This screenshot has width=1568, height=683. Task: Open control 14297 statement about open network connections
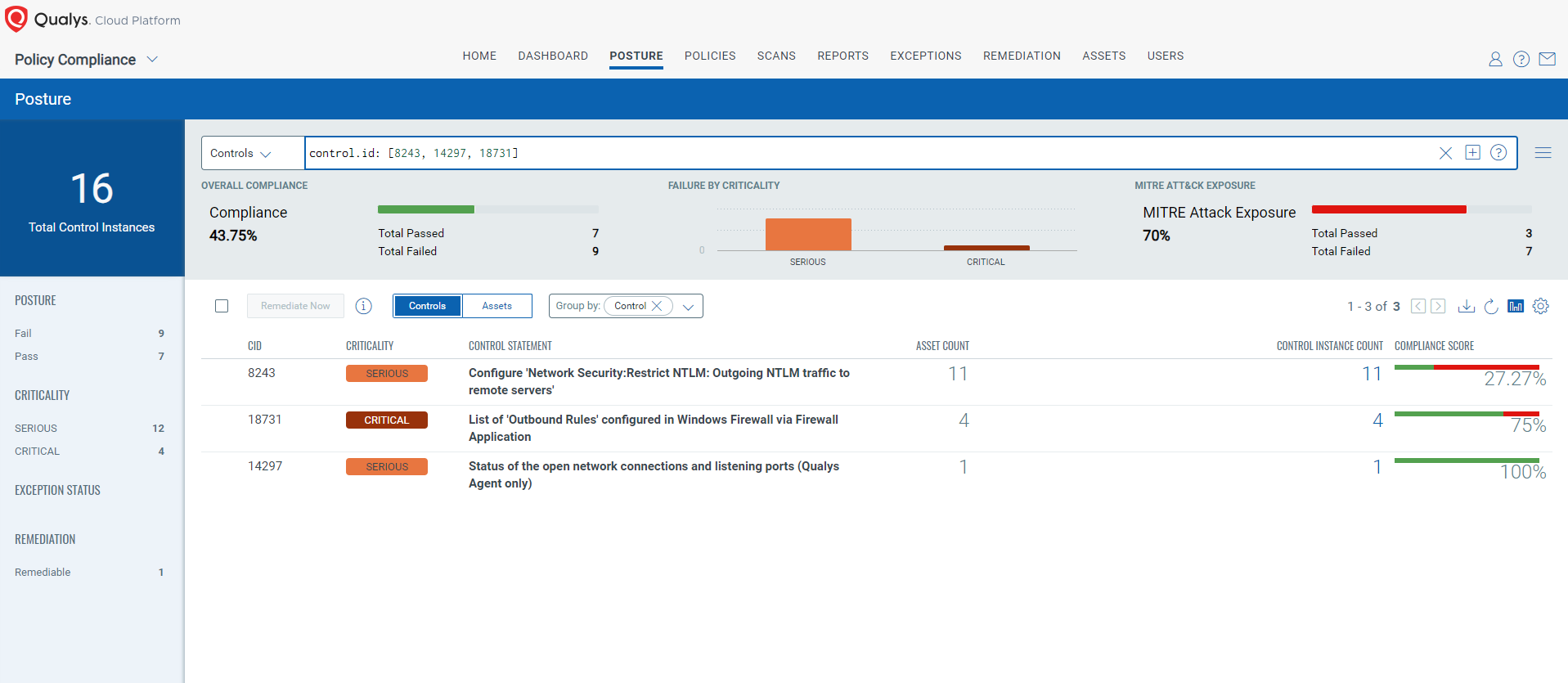point(654,474)
